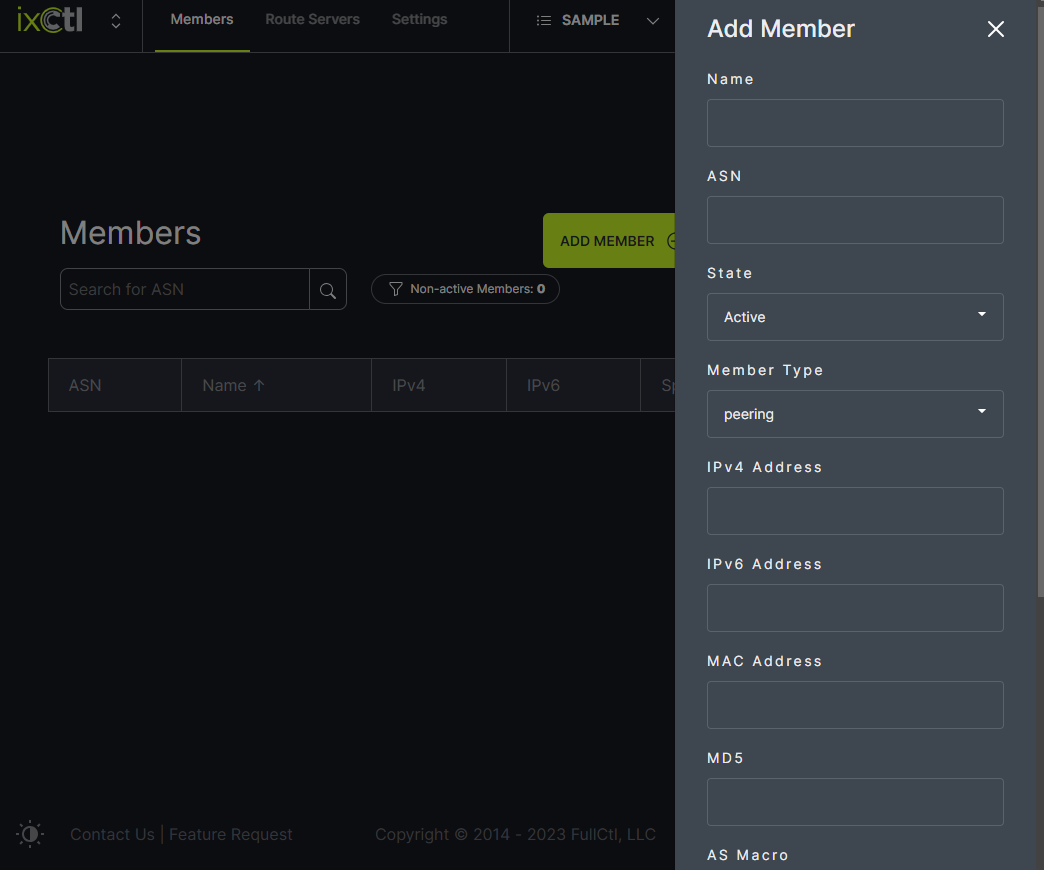Click the Add Member button
This screenshot has width=1044, height=870.
(x=608, y=241)
